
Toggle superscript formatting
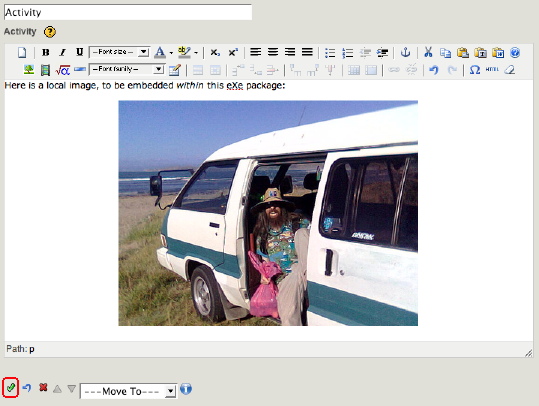233,53
